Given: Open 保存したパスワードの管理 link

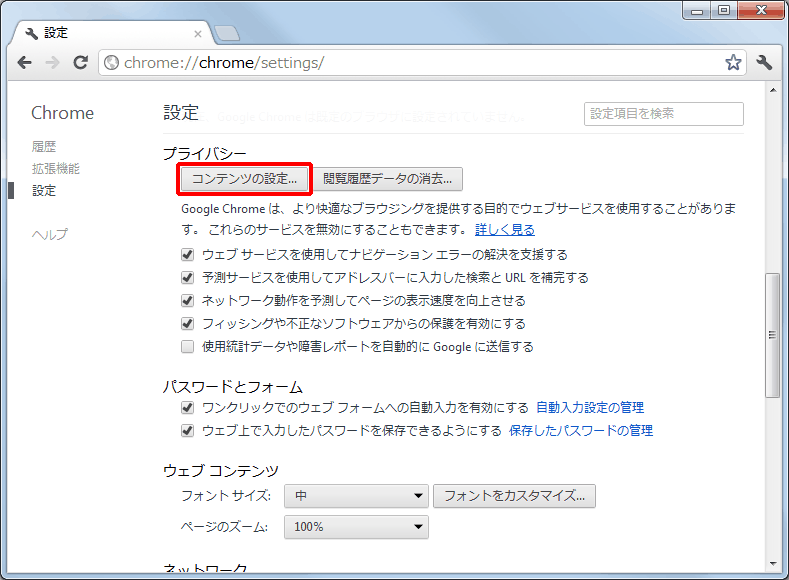Looking at the screenshot, I should 581,431.
